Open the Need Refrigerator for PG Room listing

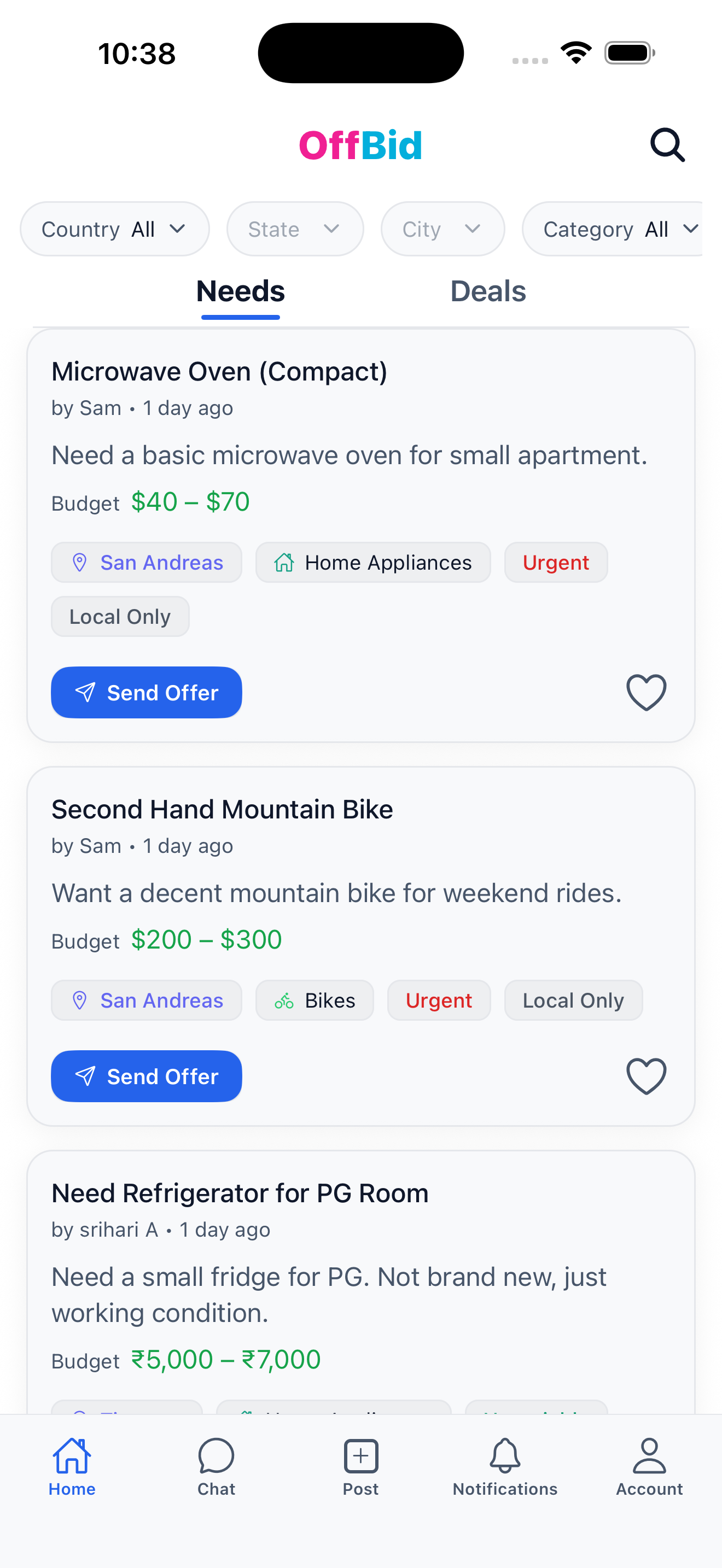point(240,1193)
